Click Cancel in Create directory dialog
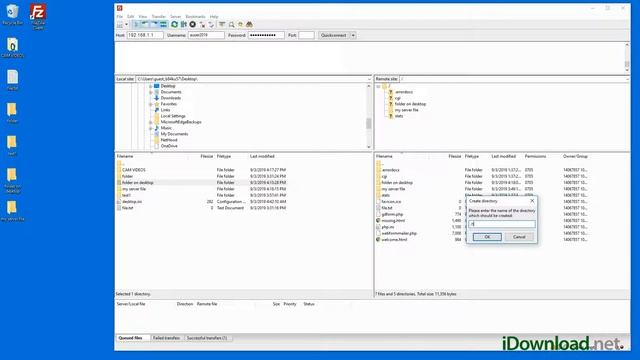 pyautogui.click(x=519, y=237)
